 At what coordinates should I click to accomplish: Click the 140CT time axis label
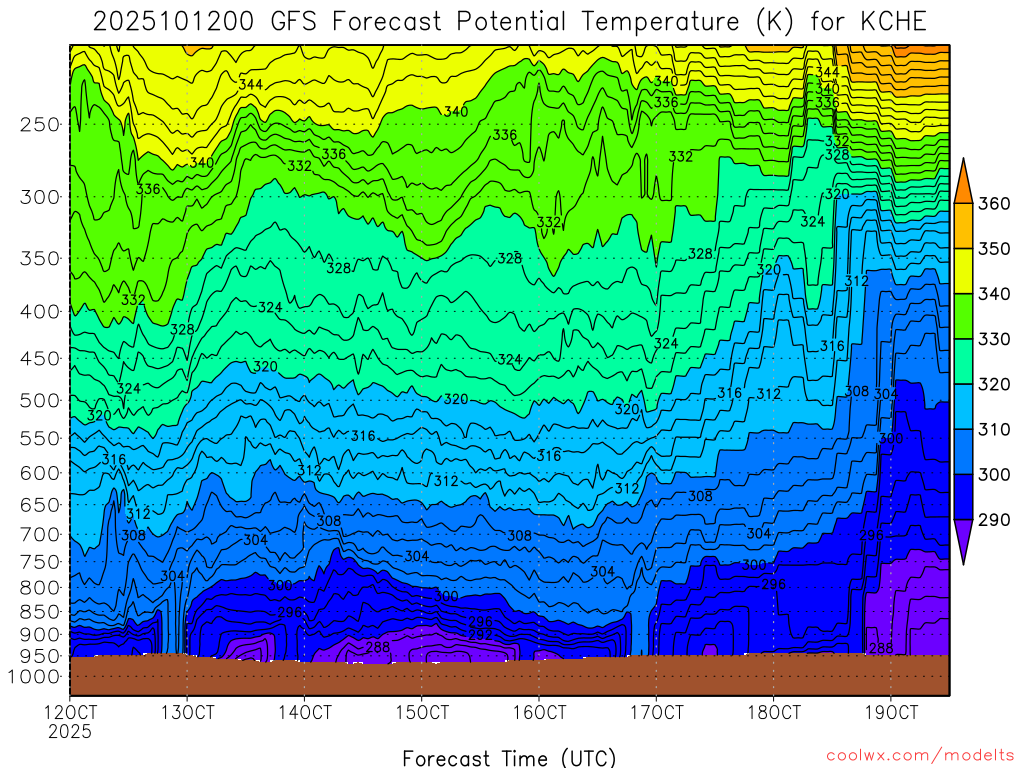pyautogui.click(x=304, y=712)
